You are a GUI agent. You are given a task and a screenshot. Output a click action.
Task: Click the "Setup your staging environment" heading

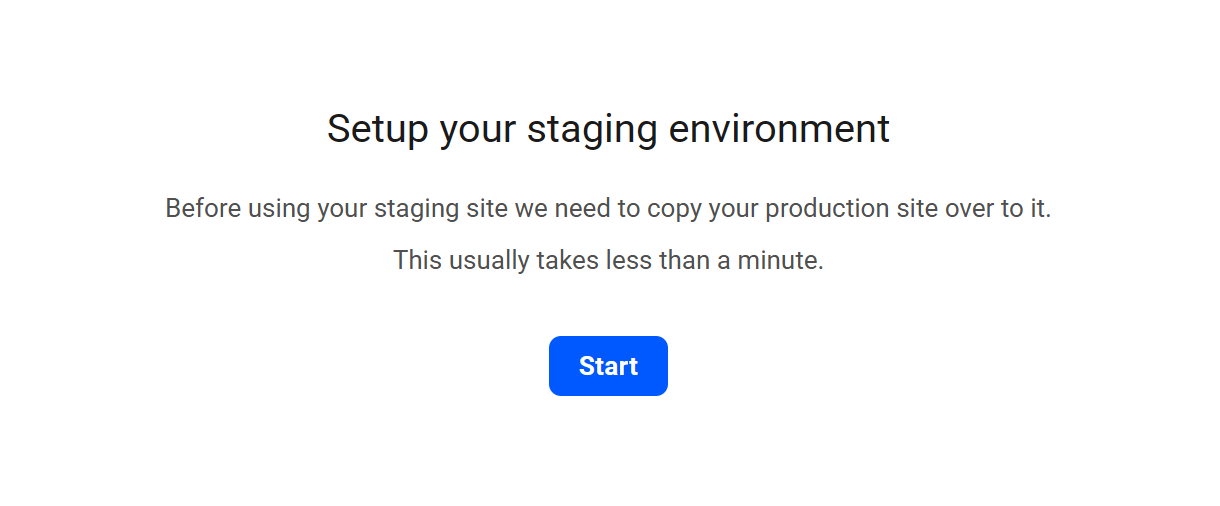coord(608,129)
